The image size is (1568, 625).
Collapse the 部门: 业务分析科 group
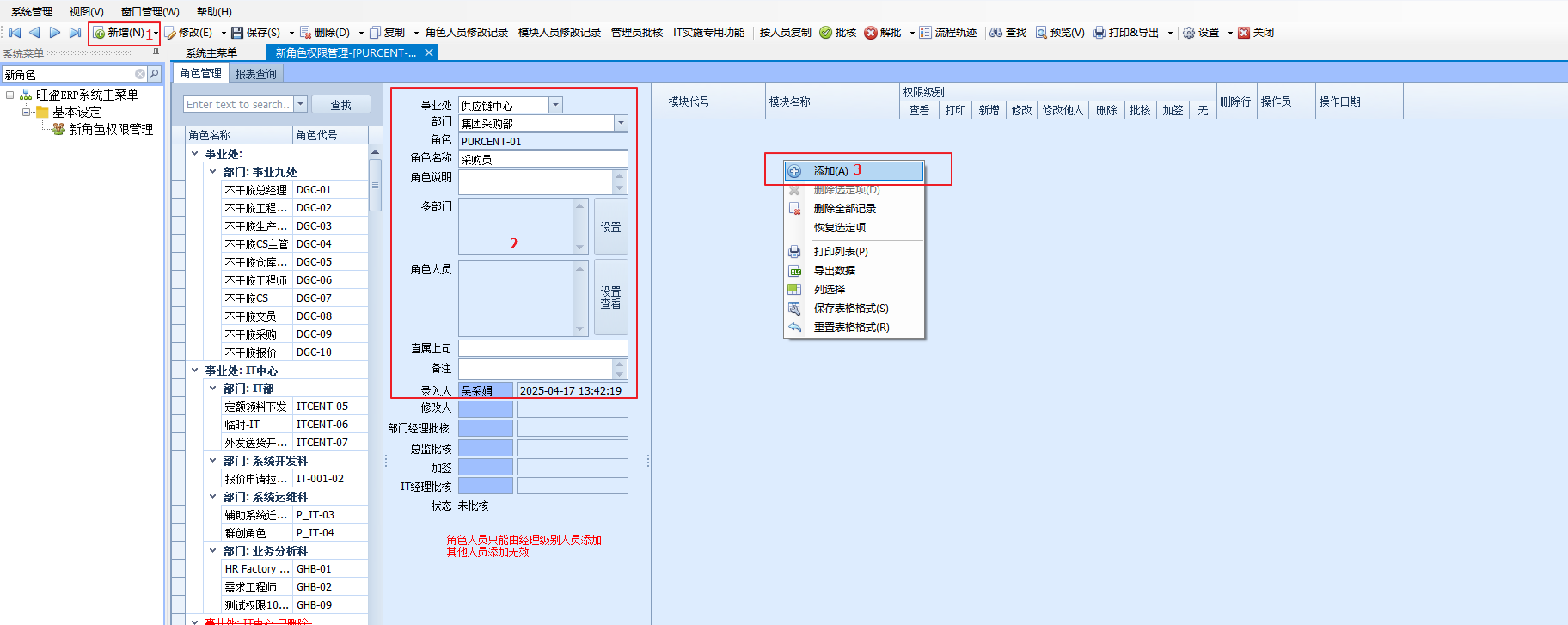click(x=213, y=551)
